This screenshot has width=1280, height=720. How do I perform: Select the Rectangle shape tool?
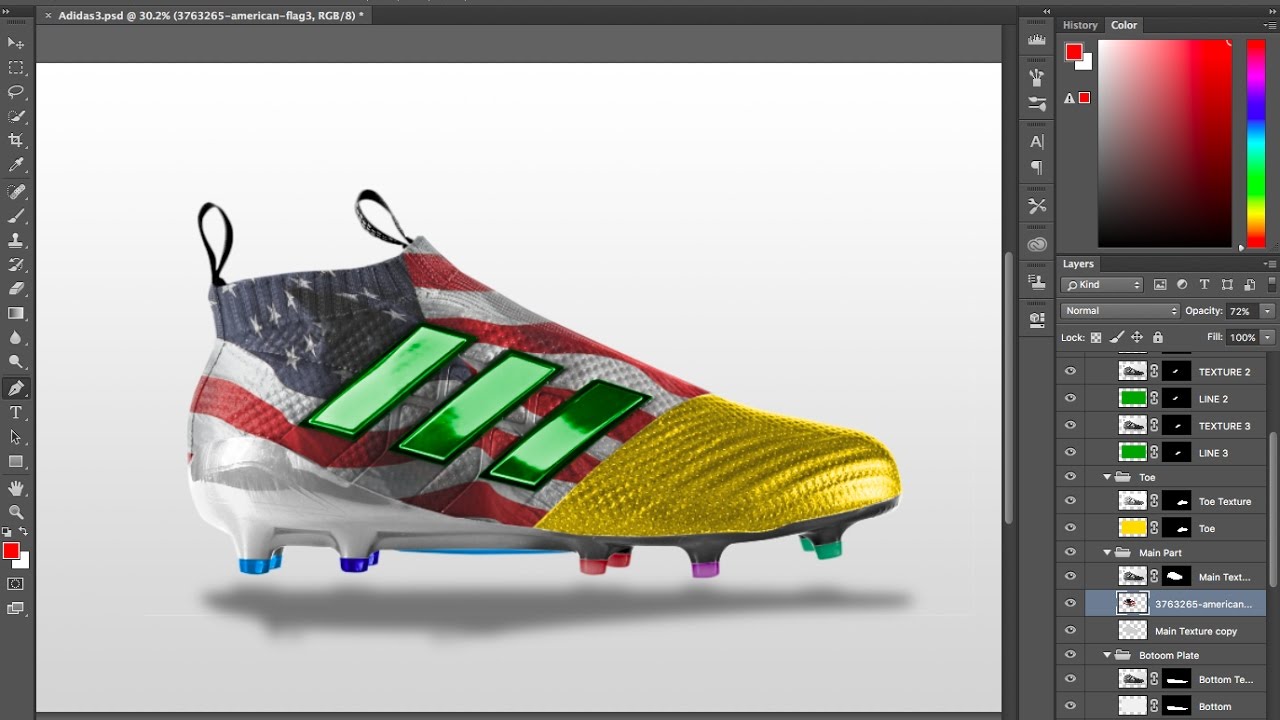(16, 462)
